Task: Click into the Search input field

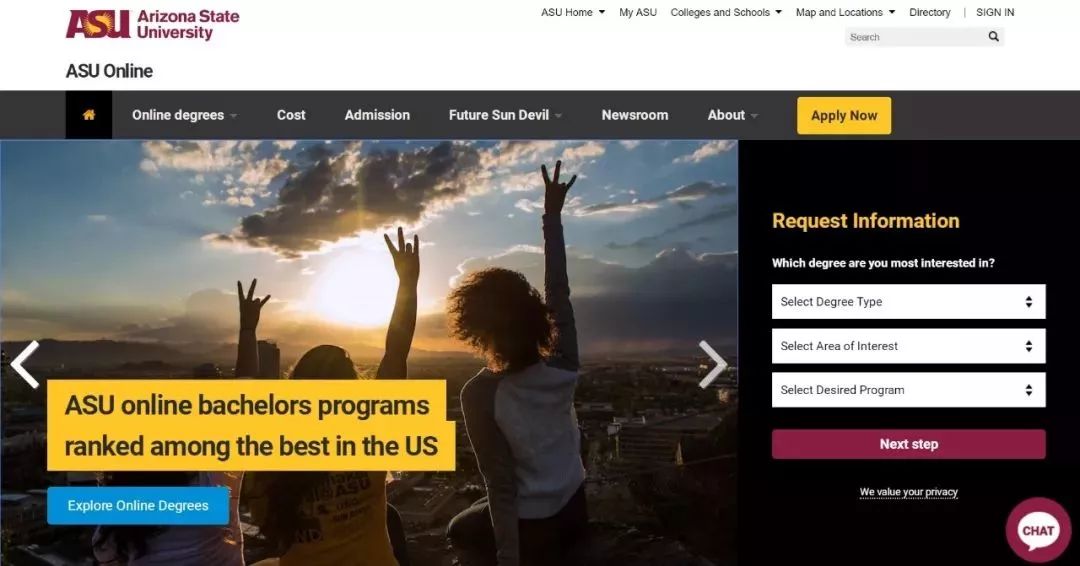Action: pyautogui.click(x=915, y=37)
